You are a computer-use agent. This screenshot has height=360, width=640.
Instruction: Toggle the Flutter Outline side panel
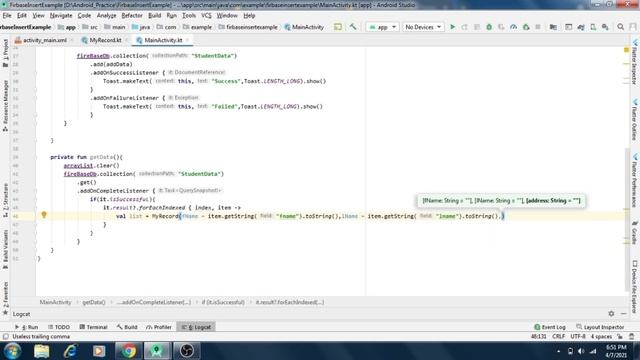(635, 119)
